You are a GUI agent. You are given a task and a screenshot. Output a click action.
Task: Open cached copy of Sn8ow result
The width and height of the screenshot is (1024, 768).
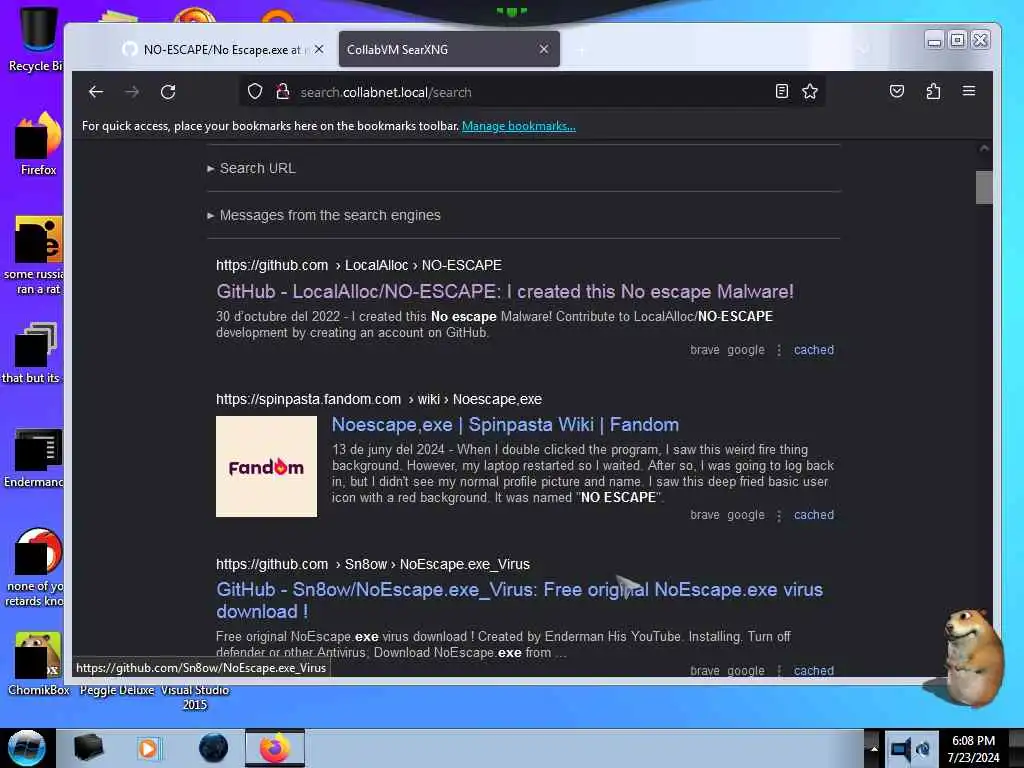pos(813,671)
